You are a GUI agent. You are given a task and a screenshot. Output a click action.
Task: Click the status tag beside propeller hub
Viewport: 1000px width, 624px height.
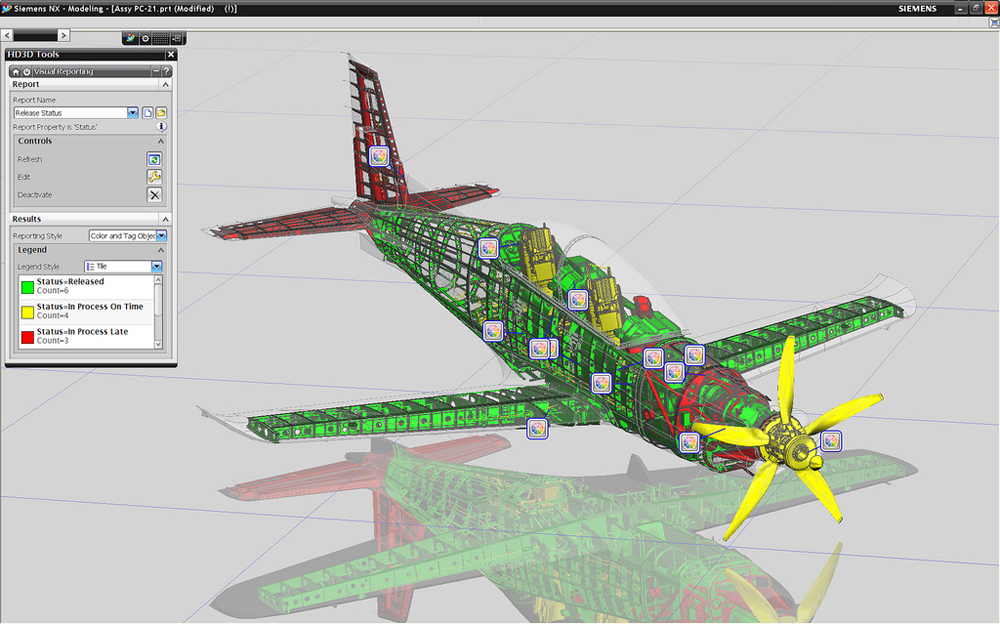click(x=831, y=440)
